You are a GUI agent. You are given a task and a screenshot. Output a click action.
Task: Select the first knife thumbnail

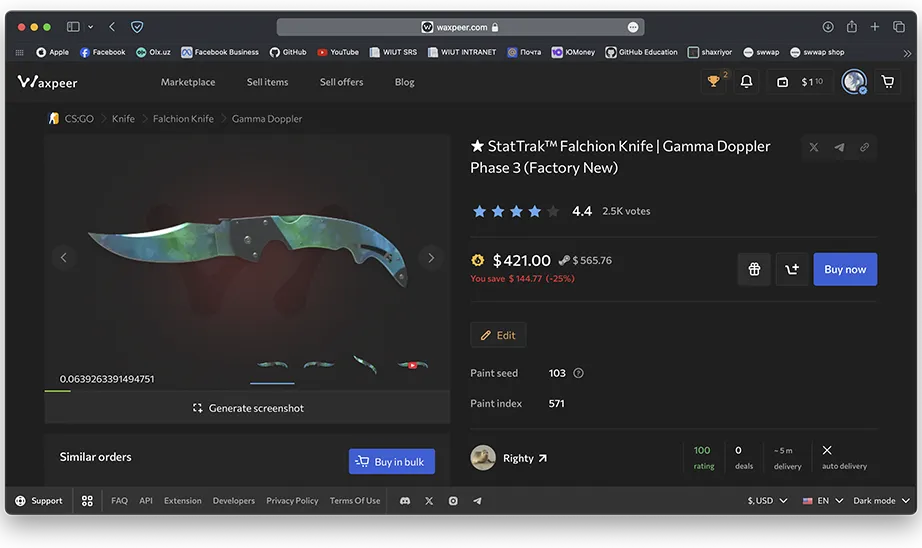(272, 365)
